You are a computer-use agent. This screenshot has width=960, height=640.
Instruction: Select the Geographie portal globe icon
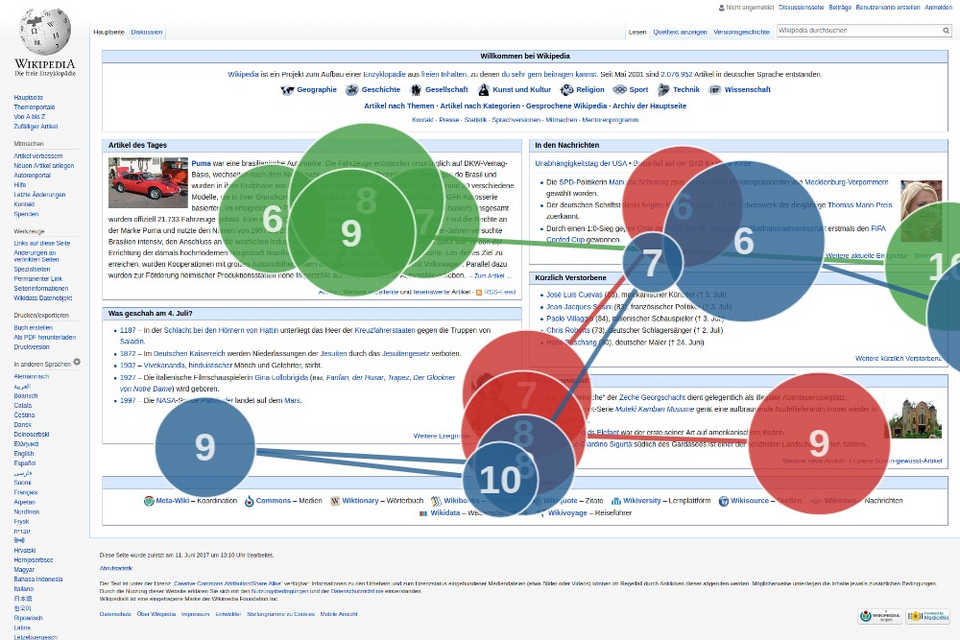click(x=289, y=89)
